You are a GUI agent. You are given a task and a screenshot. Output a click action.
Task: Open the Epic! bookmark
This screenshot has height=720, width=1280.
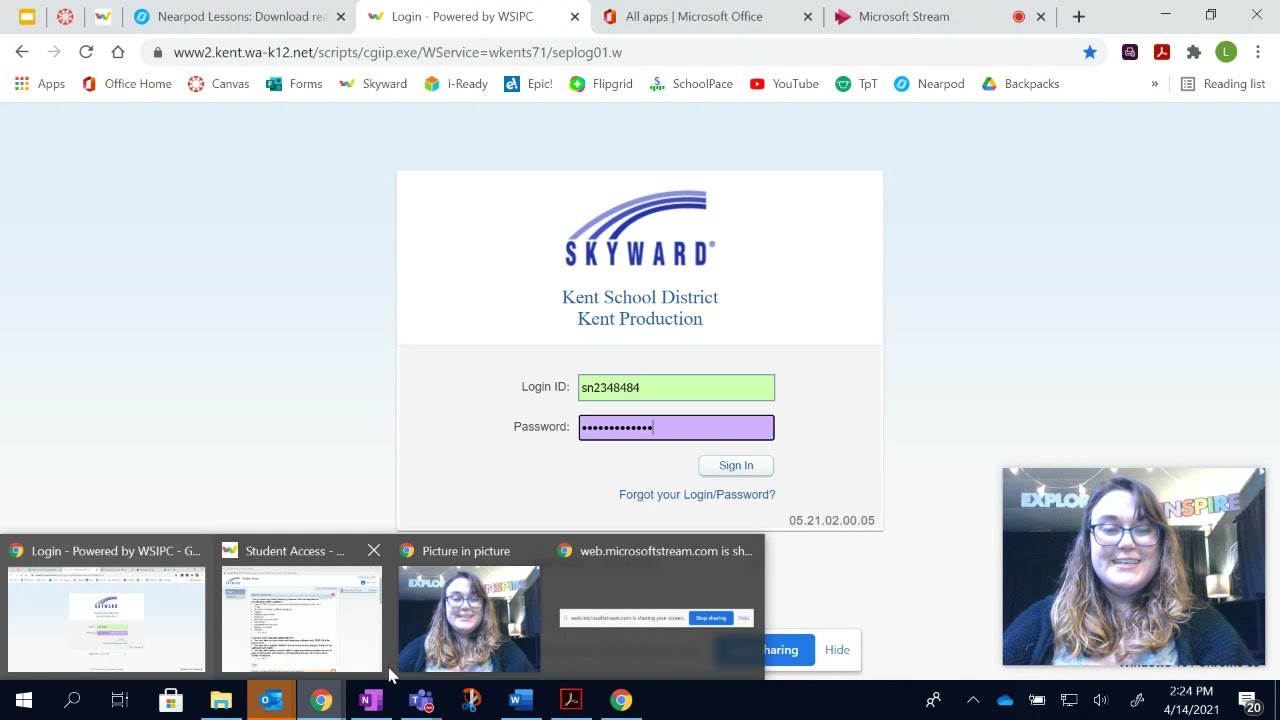pos(528,84)
